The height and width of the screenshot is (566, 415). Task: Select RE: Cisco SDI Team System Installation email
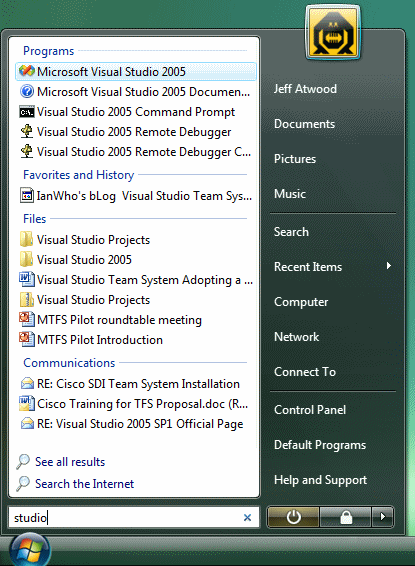(x=136, y=384)
